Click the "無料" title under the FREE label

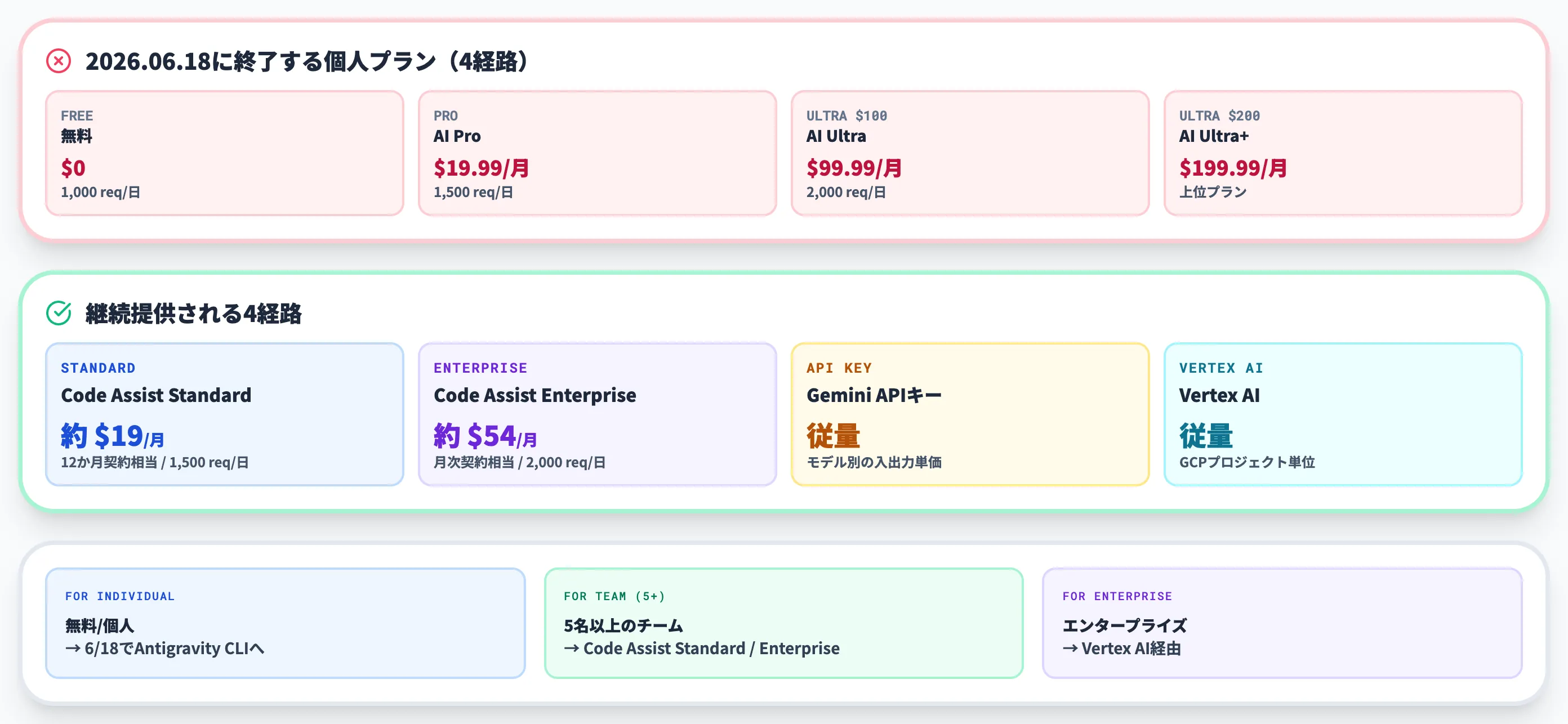click(x=77, y=136)
